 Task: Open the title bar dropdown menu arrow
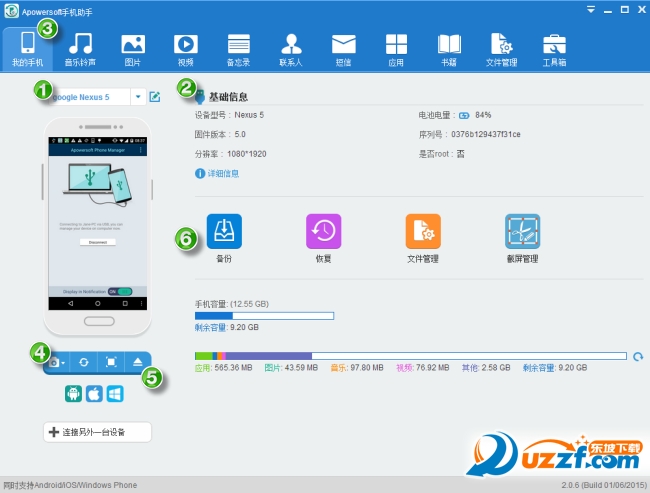click(x=591, y=10)
